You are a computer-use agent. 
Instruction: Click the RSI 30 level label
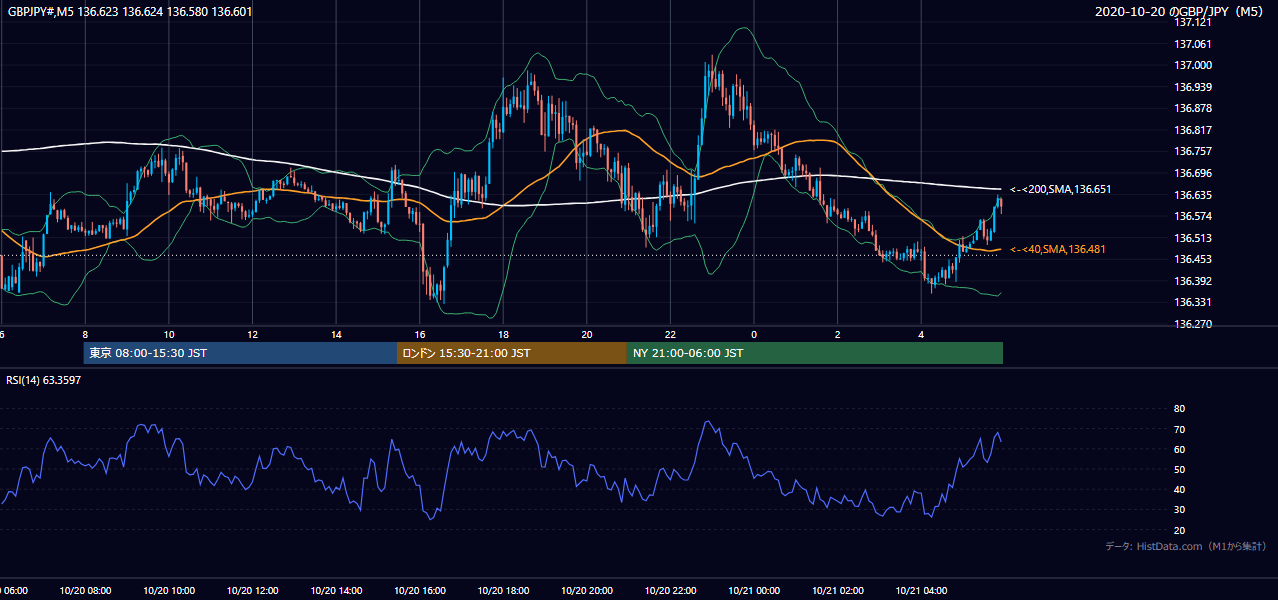point(1179,510)
